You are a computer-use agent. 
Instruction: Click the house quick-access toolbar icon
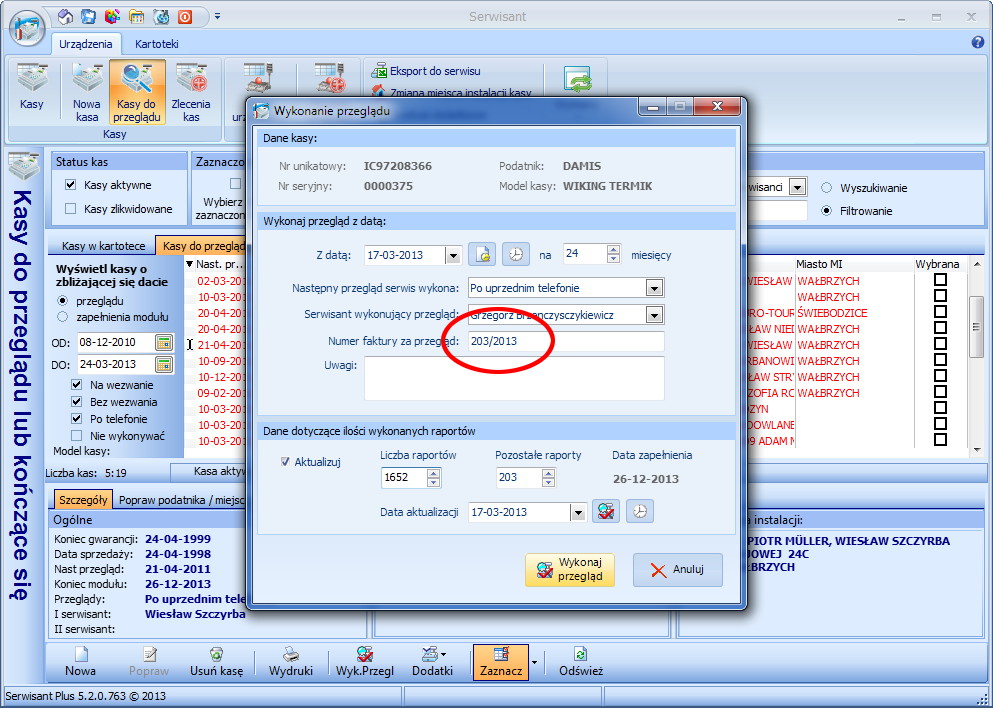[65, 16]
